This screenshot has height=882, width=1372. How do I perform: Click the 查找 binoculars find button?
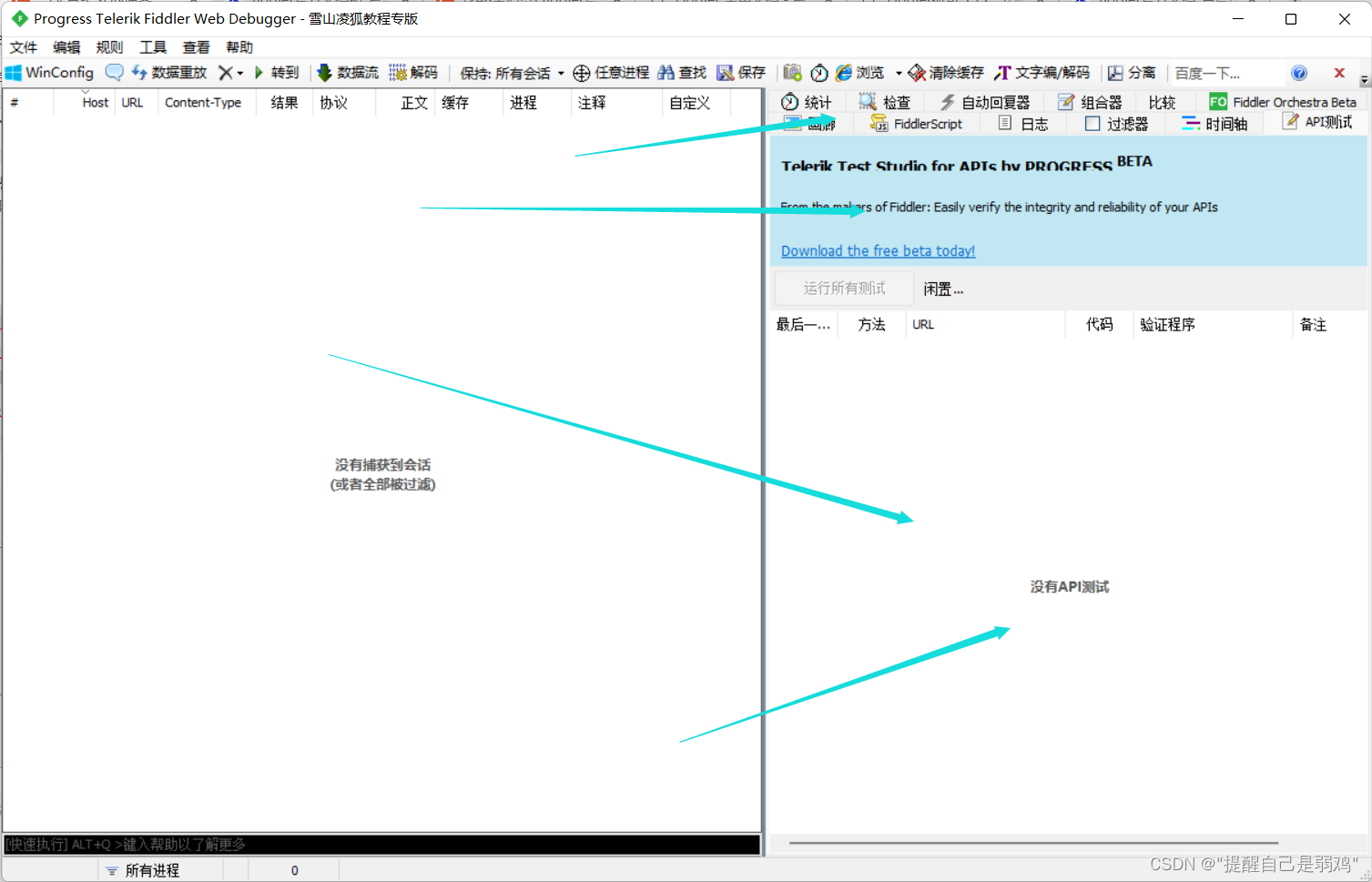(x=682, y=73)
